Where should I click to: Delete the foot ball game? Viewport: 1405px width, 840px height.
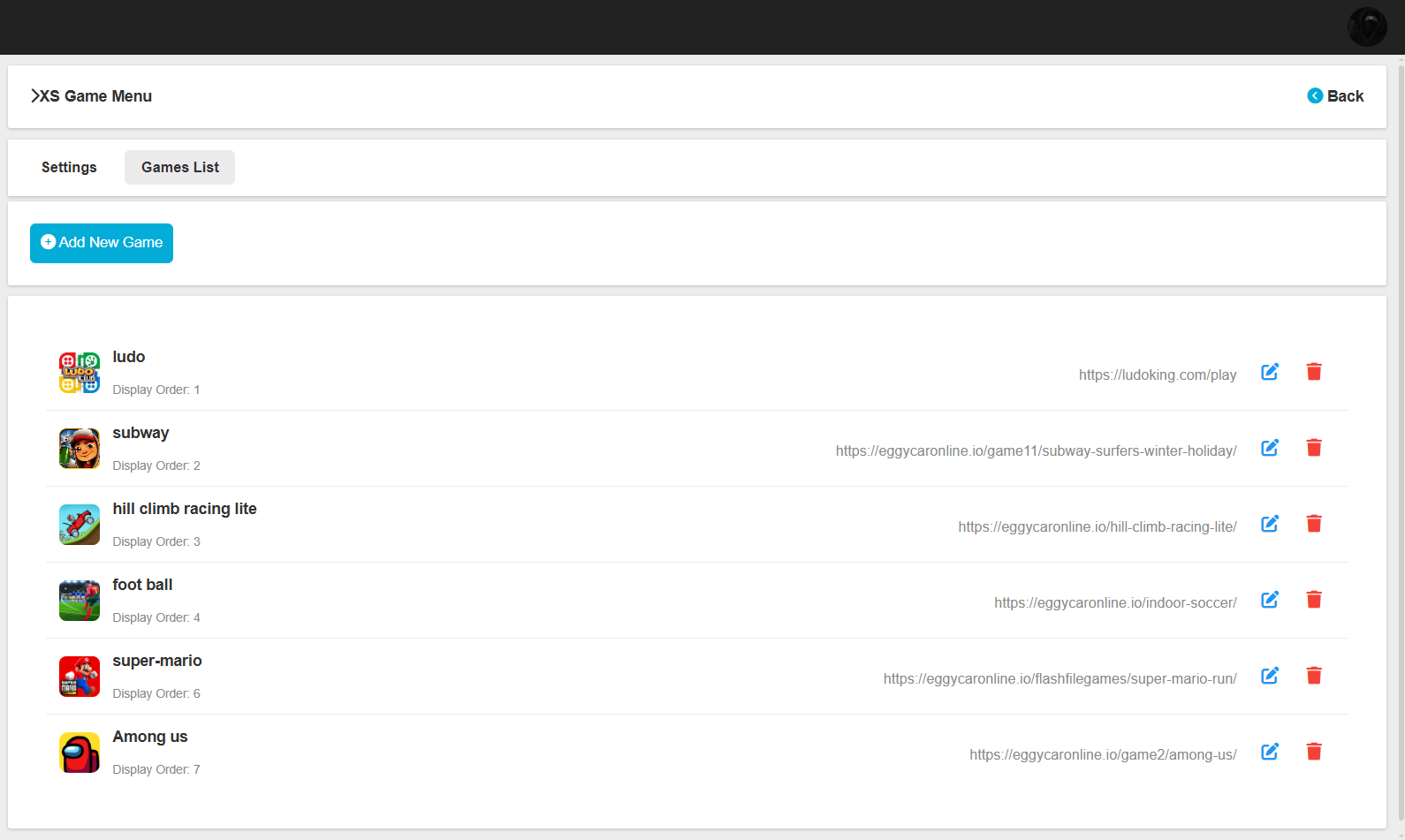coord(1314,600)
